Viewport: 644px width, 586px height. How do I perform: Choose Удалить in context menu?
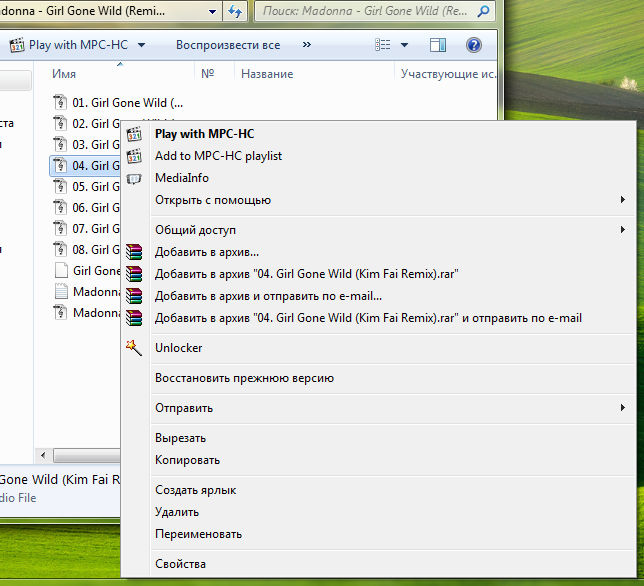point(177,512)
